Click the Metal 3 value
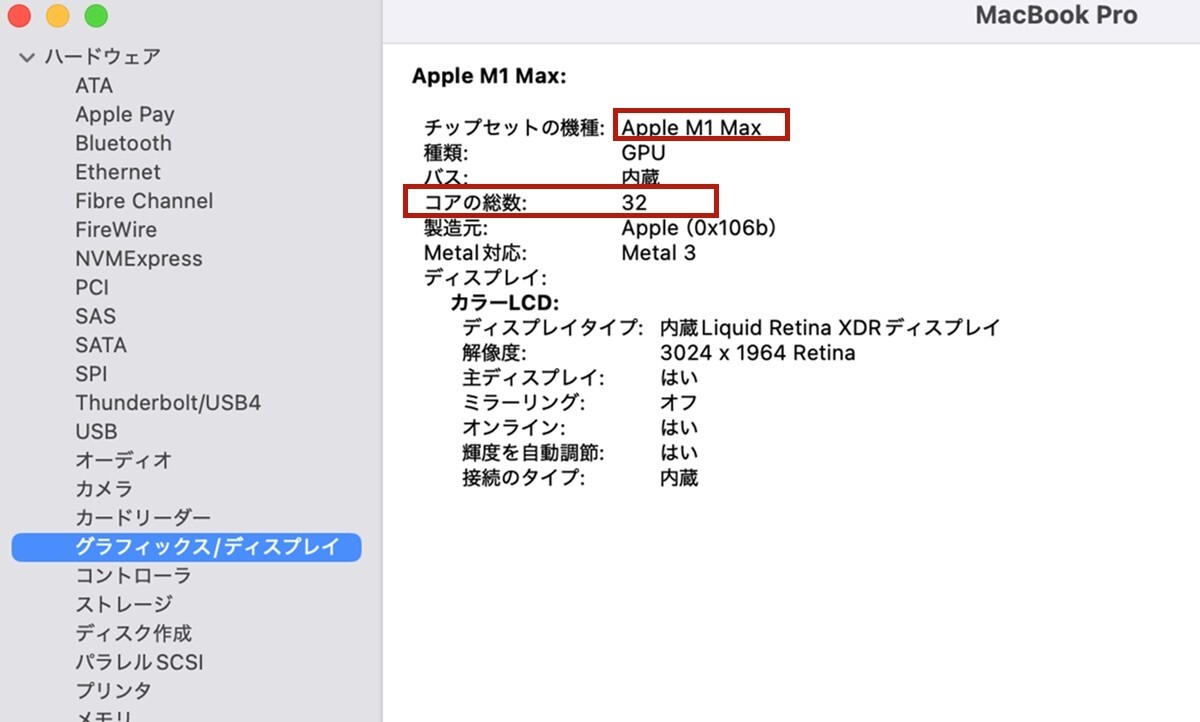 coord(658,253)
